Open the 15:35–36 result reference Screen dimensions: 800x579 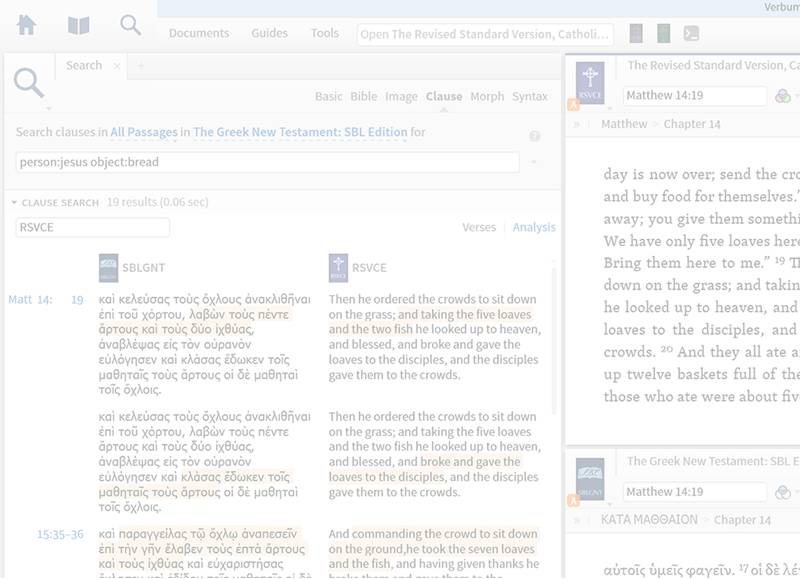point(60,535)
